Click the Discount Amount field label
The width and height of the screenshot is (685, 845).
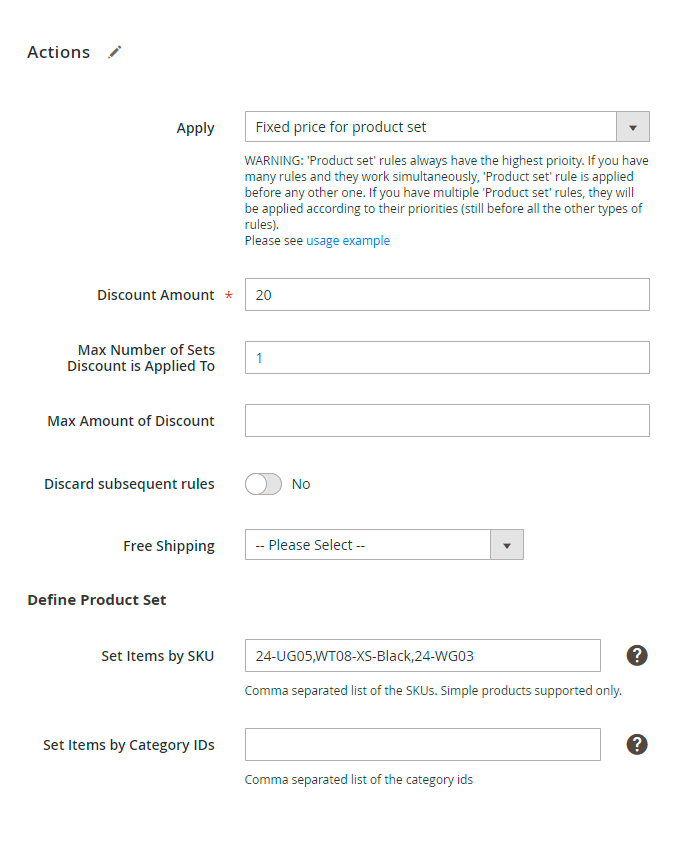point(155,295)
